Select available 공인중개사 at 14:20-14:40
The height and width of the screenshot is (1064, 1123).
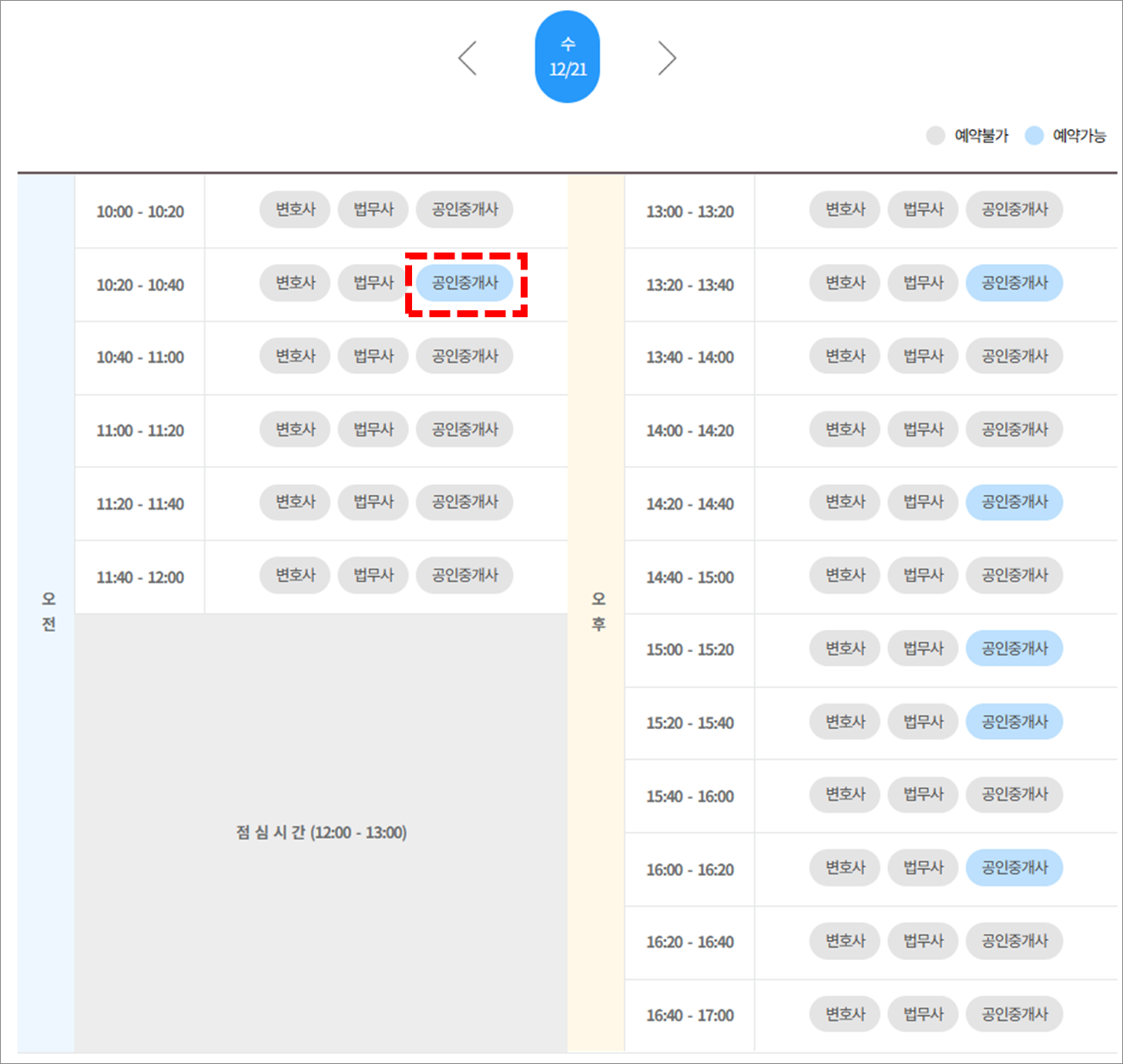(1014, 503)
